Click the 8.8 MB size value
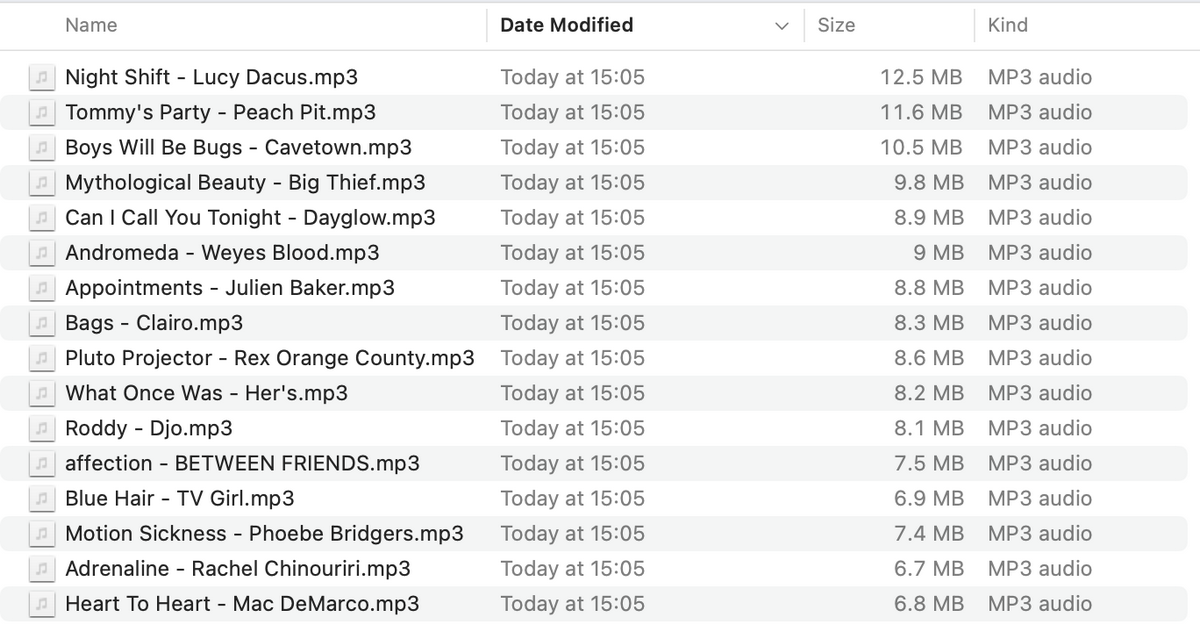This screenshot has width=1200, height=625. 929,288
